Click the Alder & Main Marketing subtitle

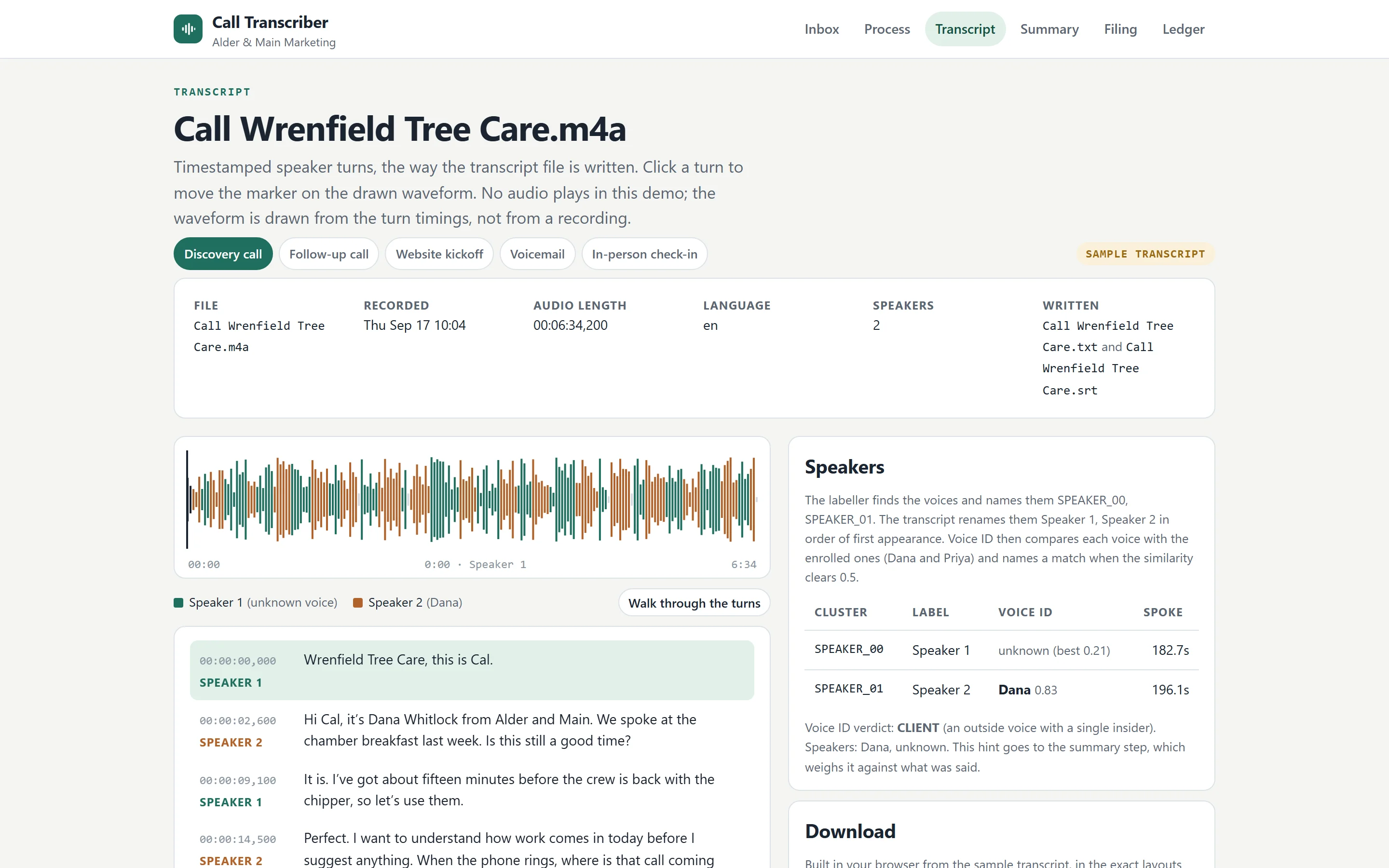click(274, 42)
